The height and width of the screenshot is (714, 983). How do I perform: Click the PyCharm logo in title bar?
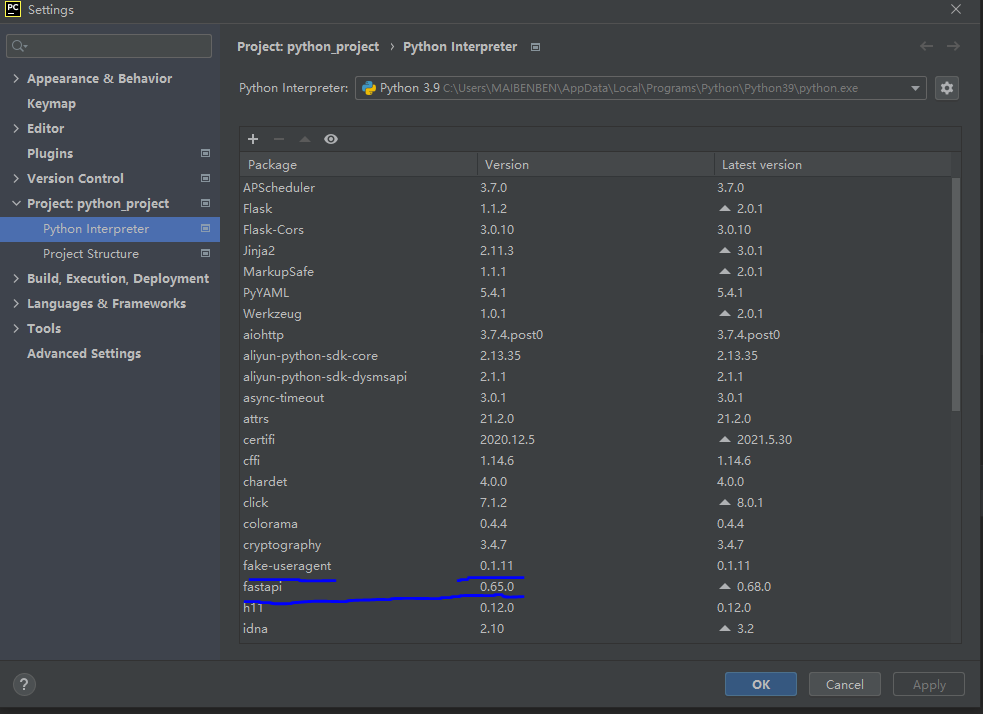[13, 9]
